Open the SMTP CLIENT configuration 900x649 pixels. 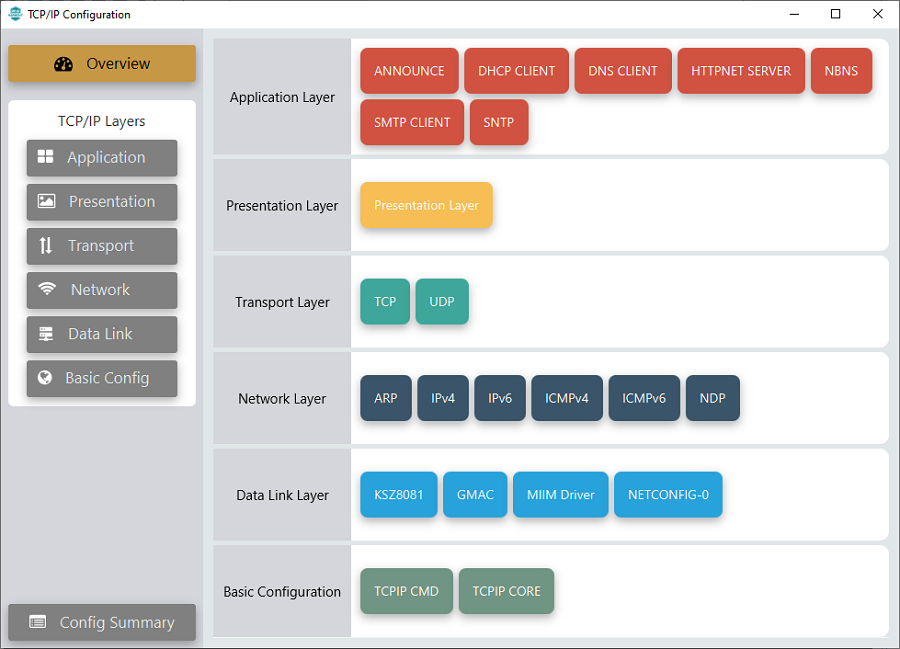pyautogui.click(x=412, y=122)
